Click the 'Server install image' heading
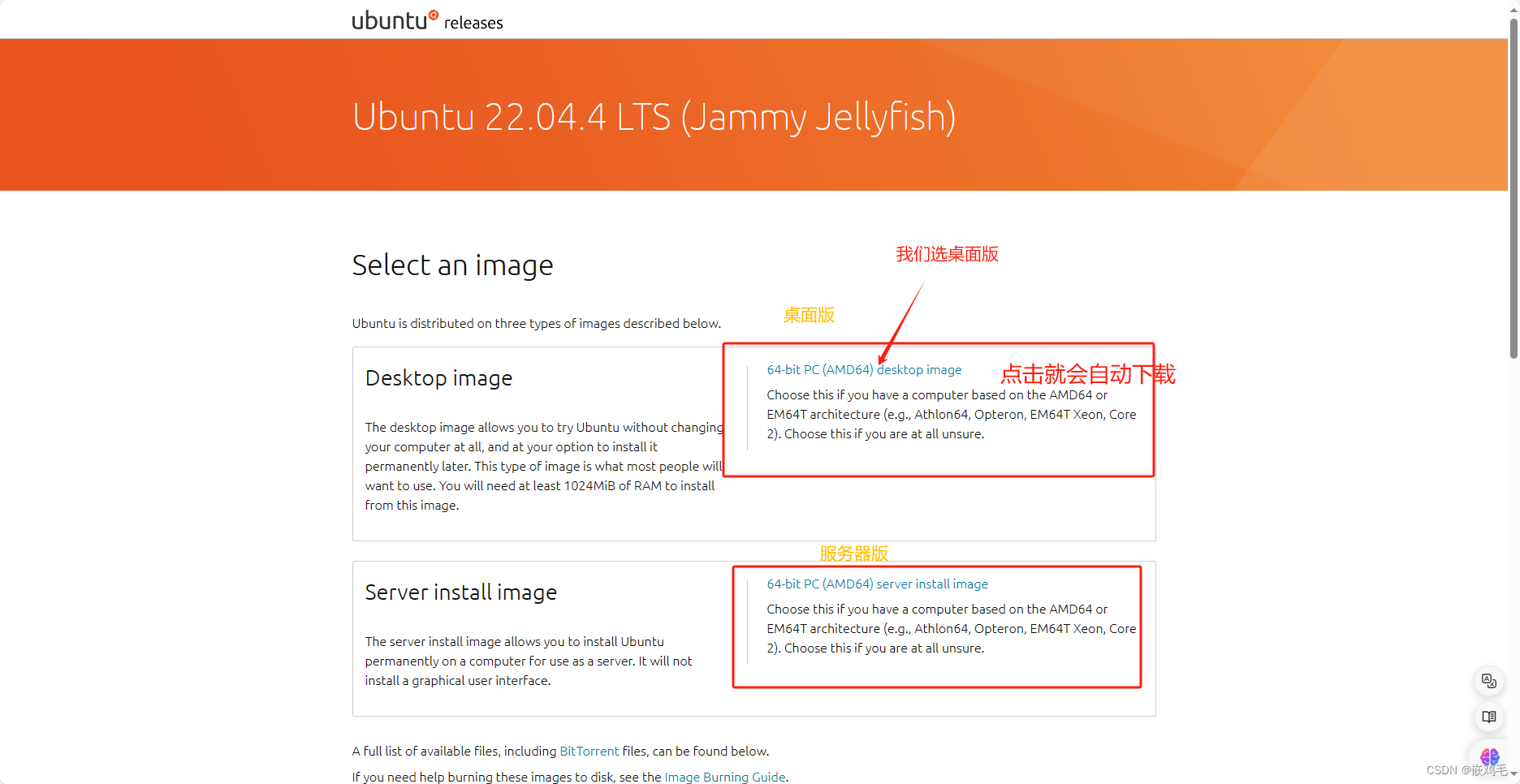 click(461, 592)
